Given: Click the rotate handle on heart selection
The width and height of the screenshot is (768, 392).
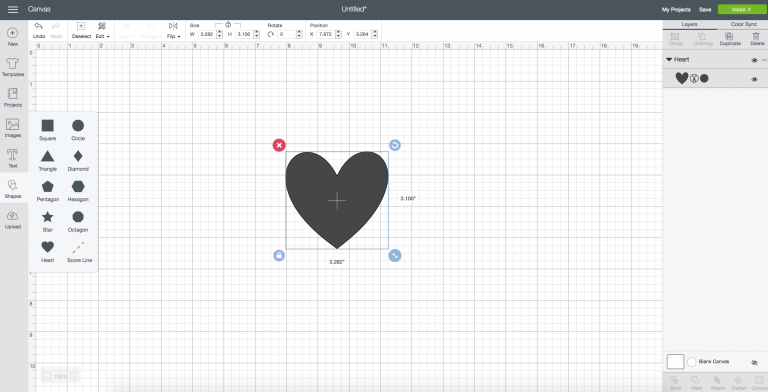Looking at the screenshot, I should tap(395, 145).
